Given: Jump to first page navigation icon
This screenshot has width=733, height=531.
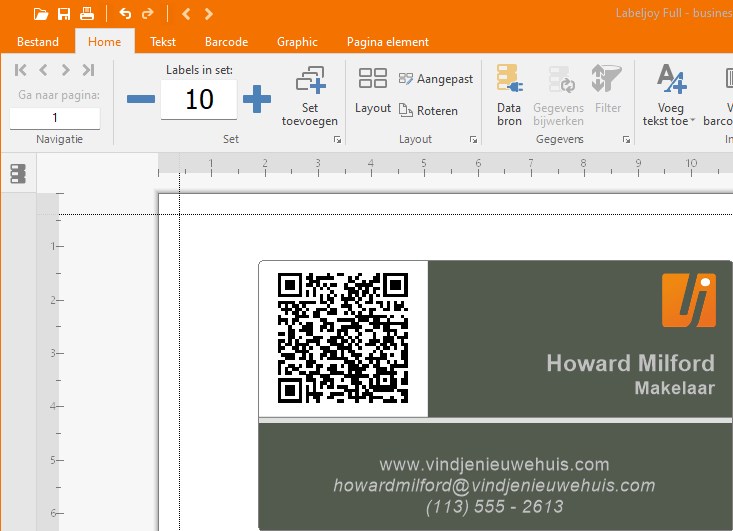Looking at the screenshot, I should point(21,70).
